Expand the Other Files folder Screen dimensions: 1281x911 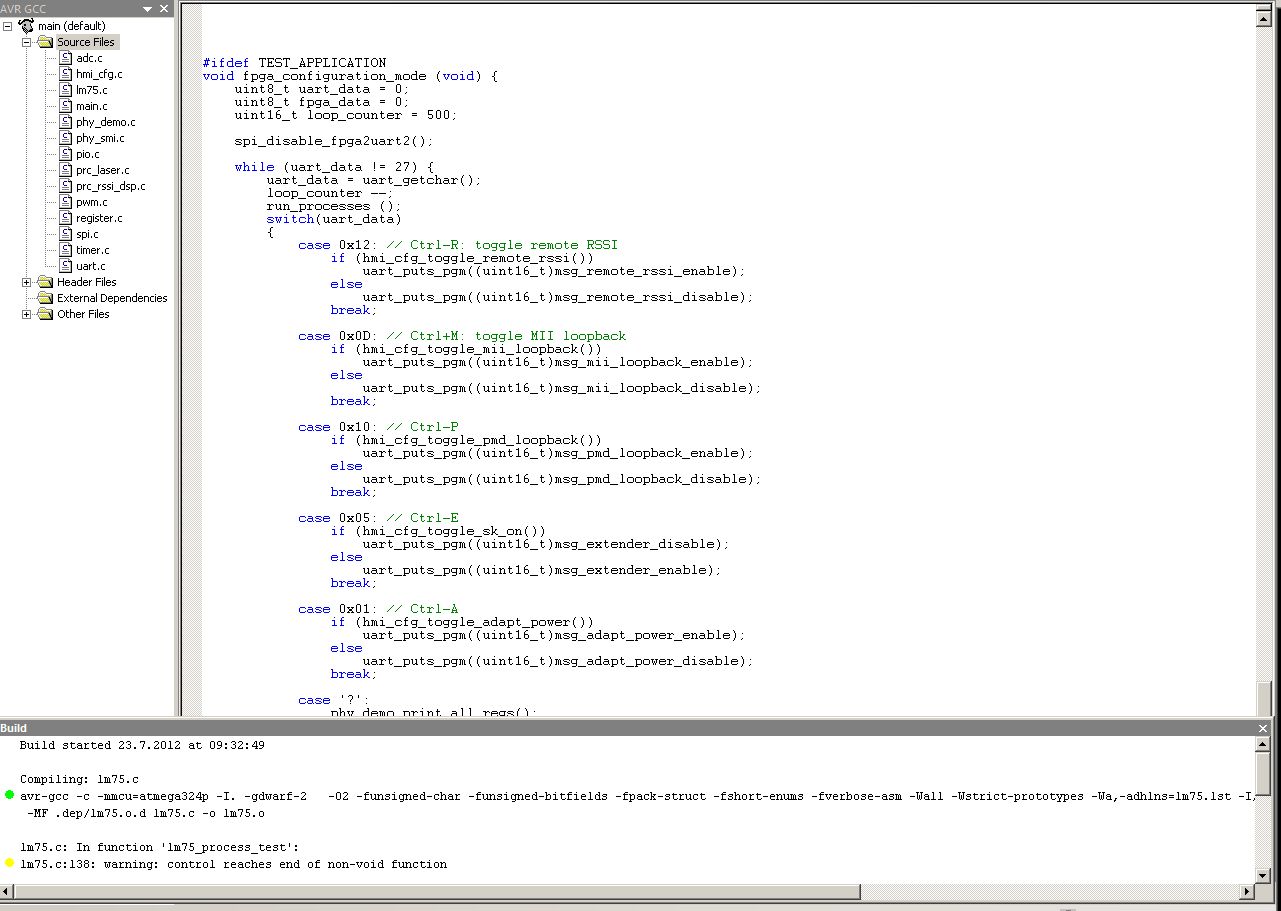[27, 314]
